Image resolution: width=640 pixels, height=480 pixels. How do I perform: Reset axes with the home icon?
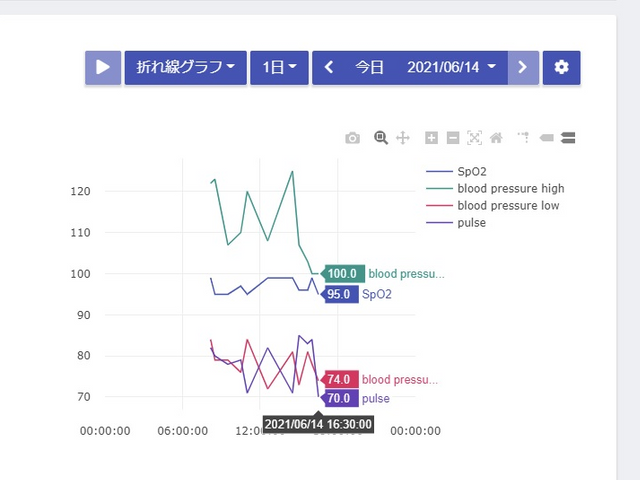pyautogui.click(x=495, y=138)
